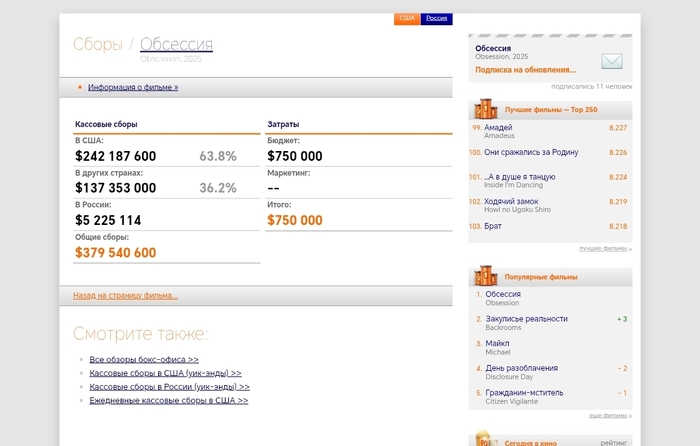The image size is (700, 446).
Task: Click Подписка на обновления link
Action: (525, 70)
